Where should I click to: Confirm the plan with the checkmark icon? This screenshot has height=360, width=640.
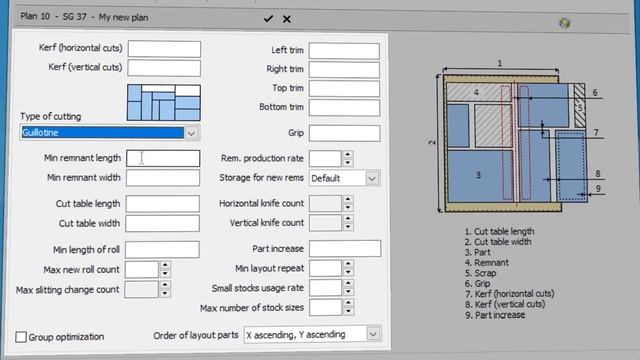coord(268,19)
